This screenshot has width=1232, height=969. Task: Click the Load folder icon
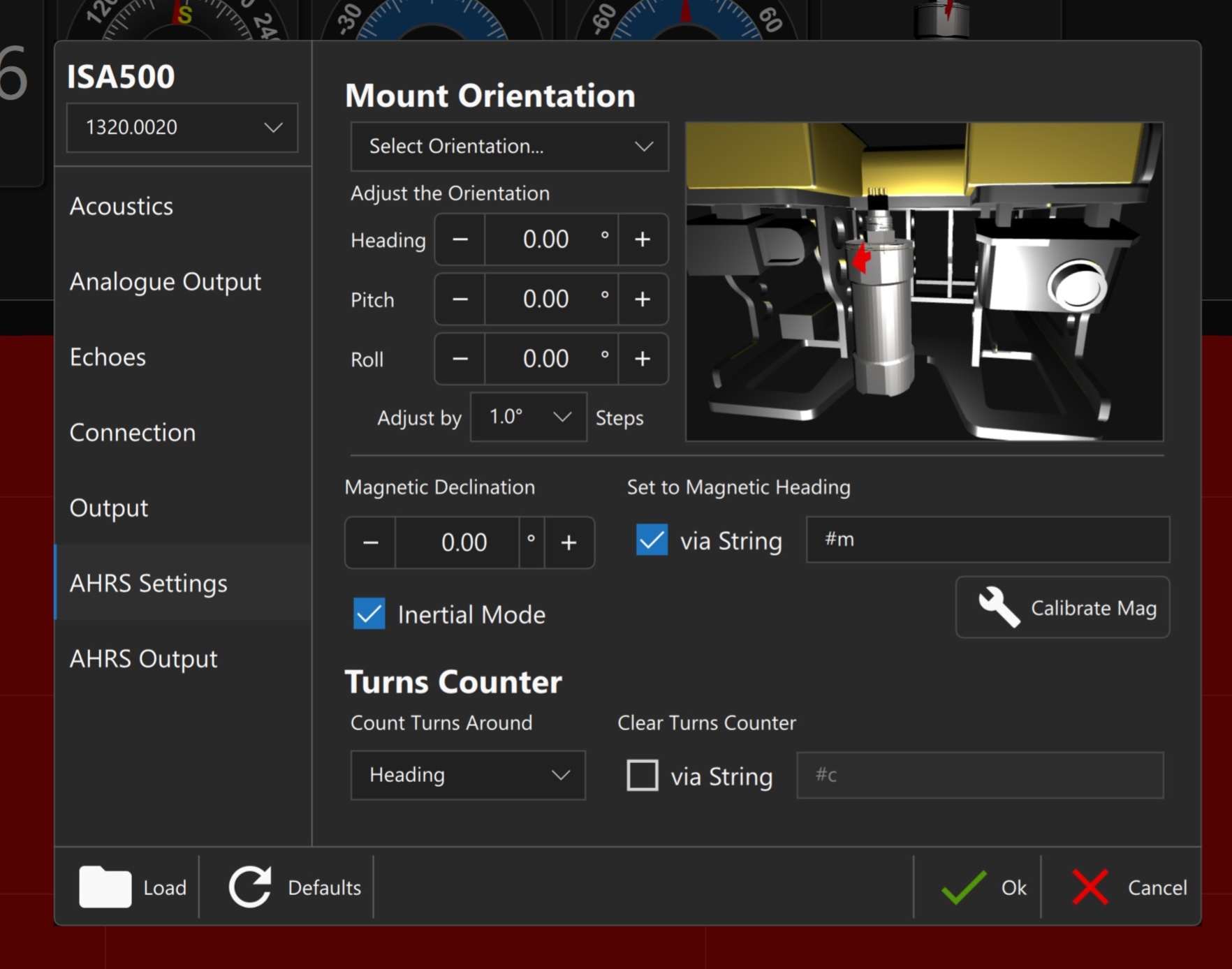click(105, 887)
